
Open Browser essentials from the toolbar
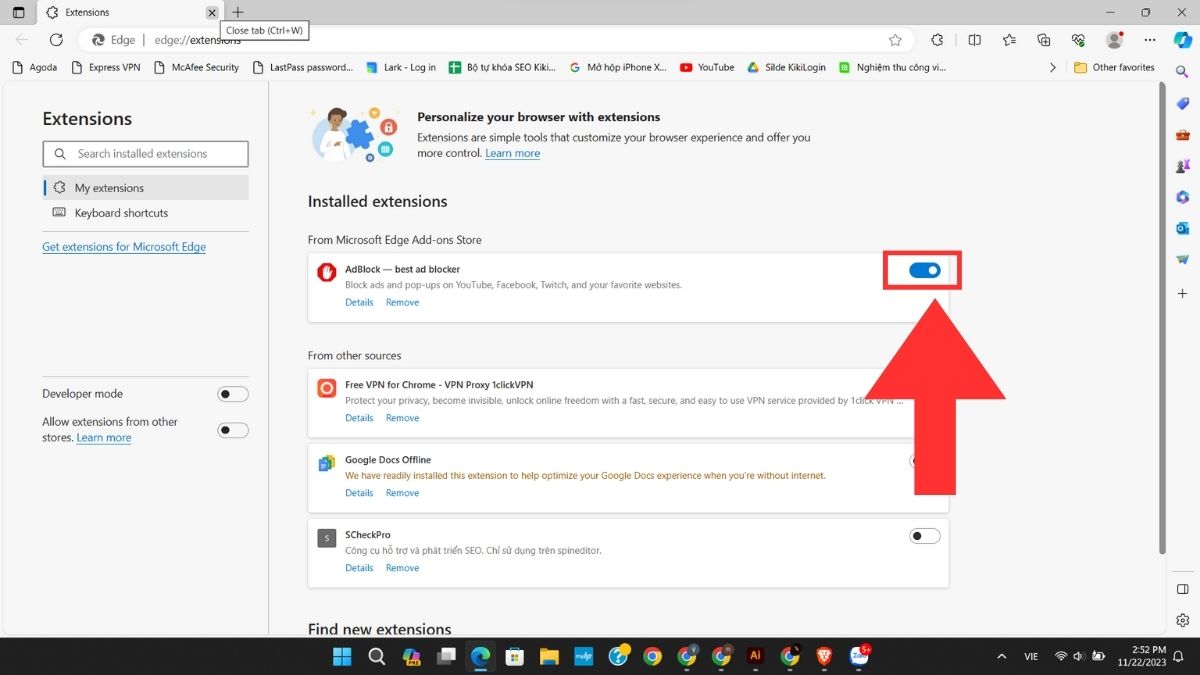[1078, 40]
